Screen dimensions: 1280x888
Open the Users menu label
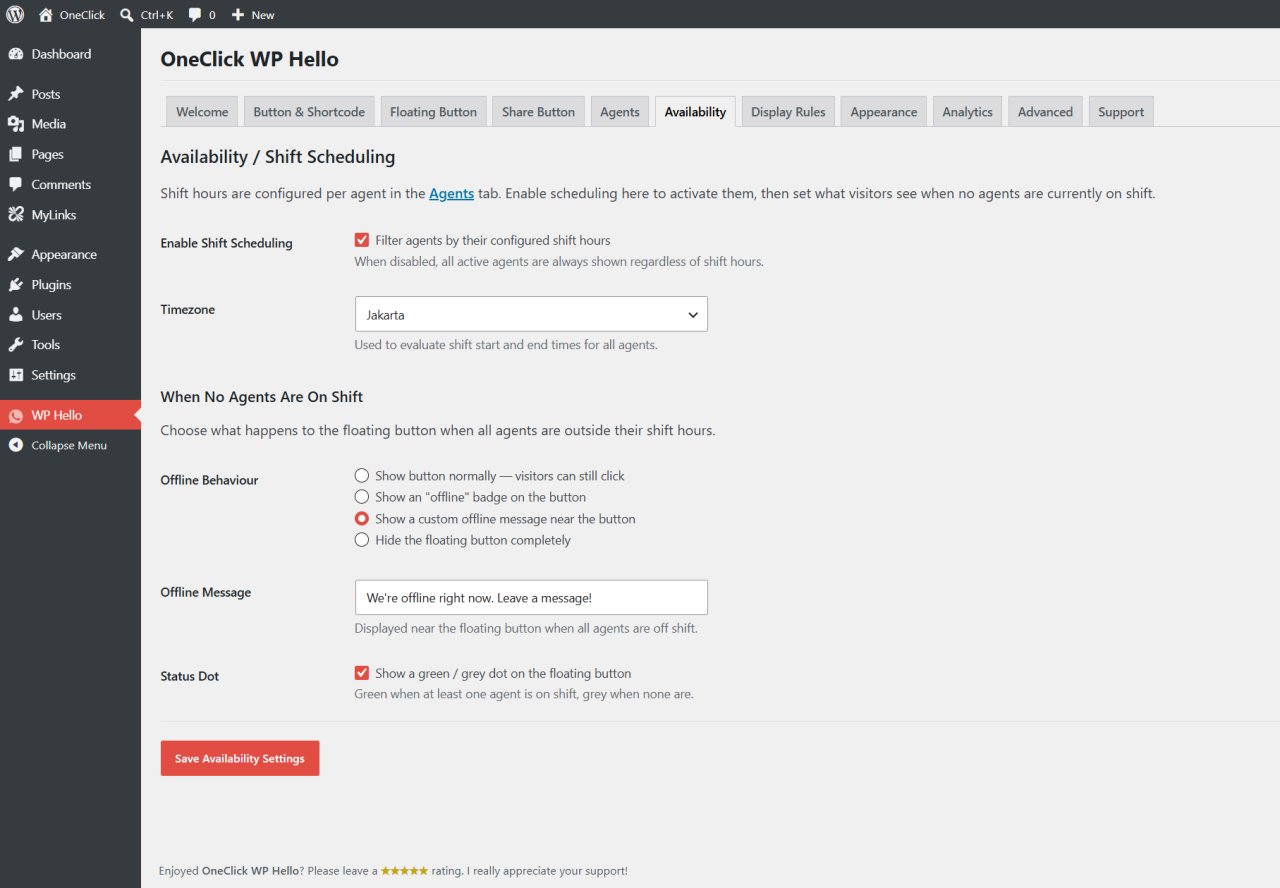pos(46,315)
